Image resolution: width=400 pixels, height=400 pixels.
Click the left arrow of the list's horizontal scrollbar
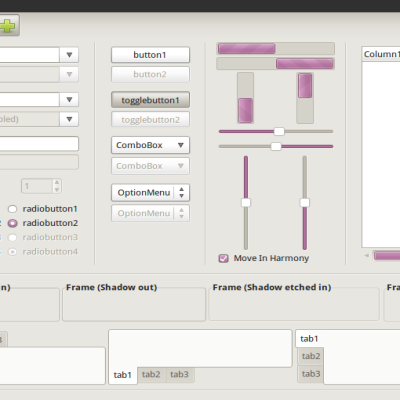pos(367,255)
